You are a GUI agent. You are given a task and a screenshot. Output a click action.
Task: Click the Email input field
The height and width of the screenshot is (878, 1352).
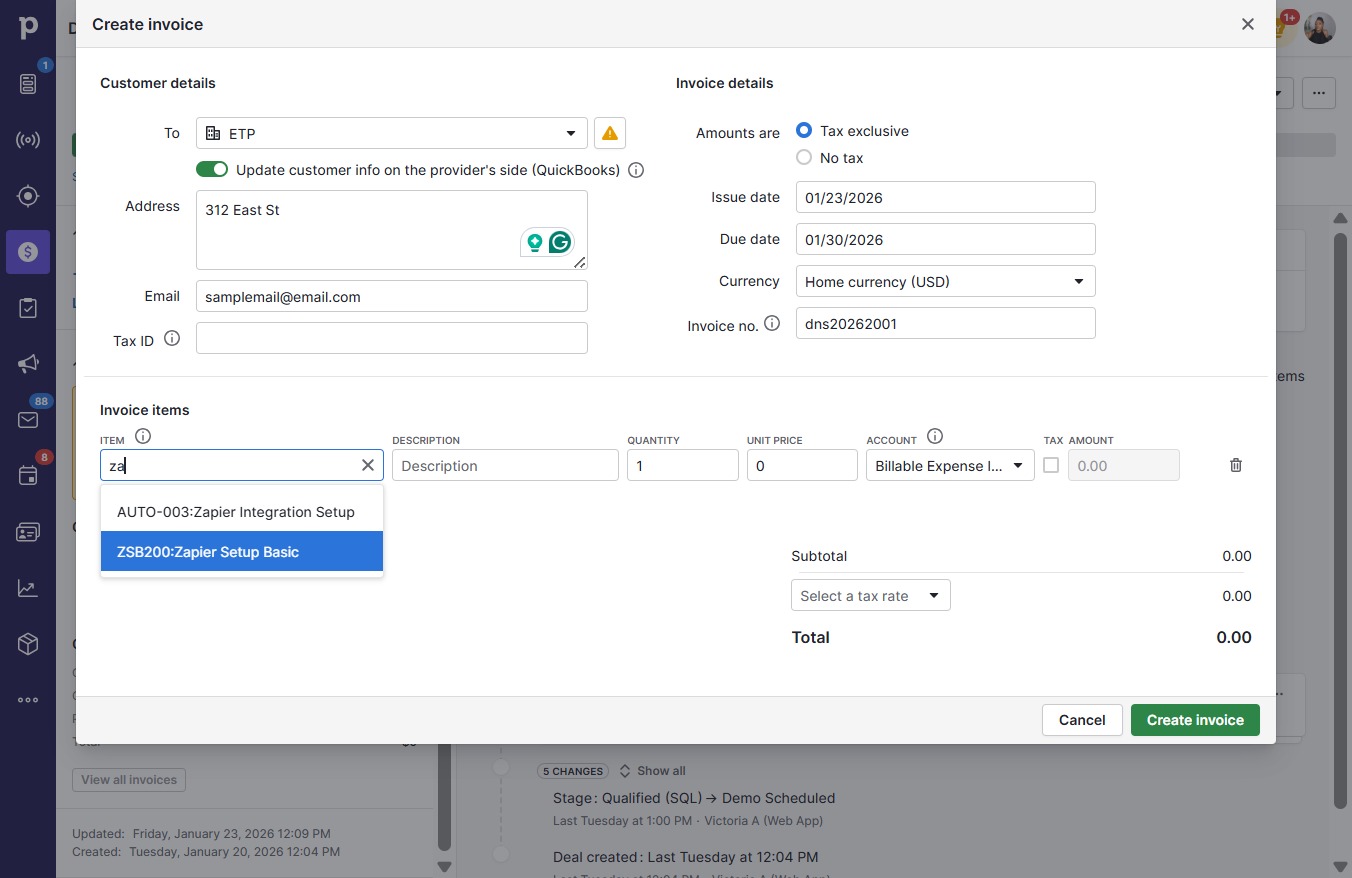click(392, 297)
